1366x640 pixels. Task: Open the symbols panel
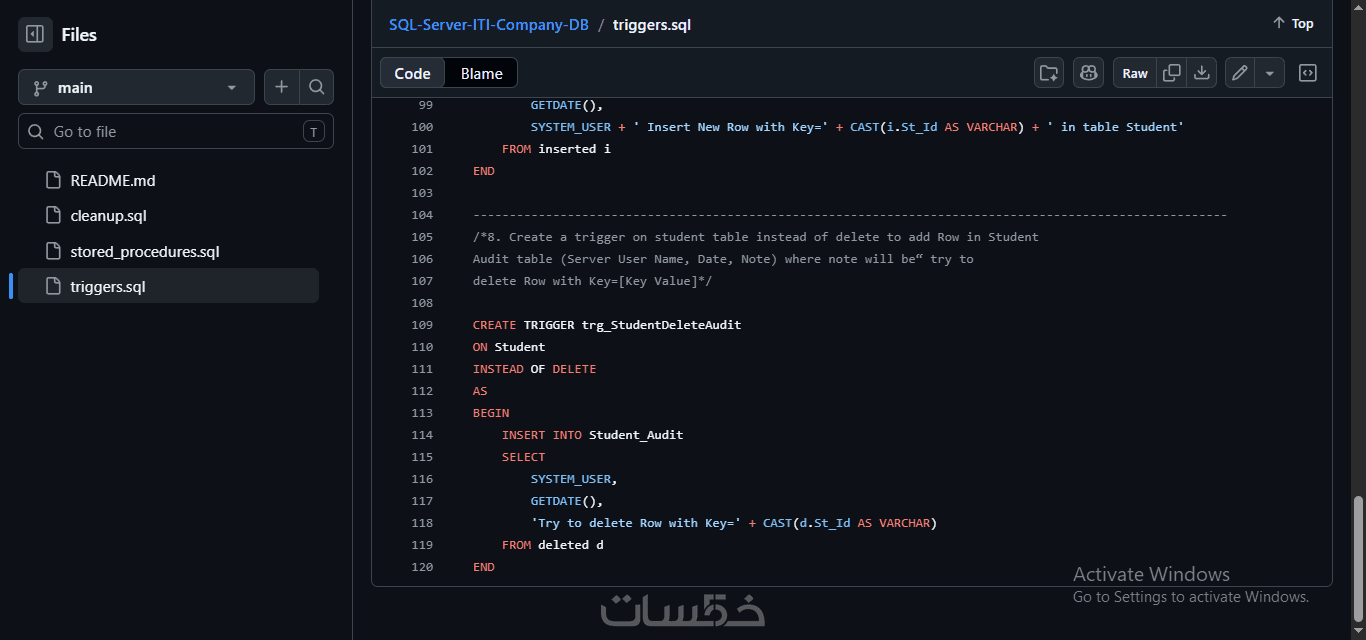pos(1307,73)
